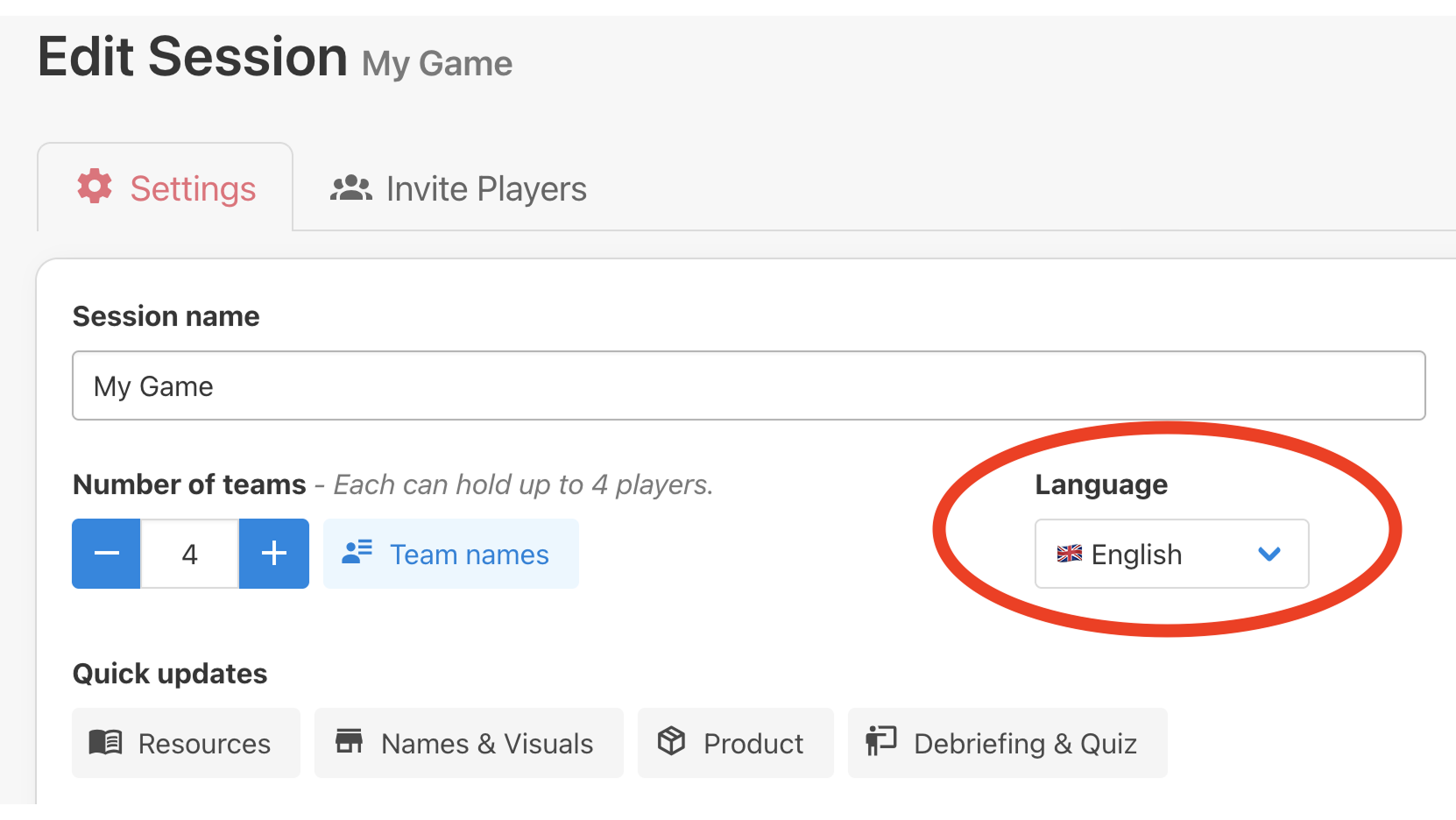1456x820 pixels.
Task: Open Debriefing & Quiz quick update
Action: [x=1007, y=743]
